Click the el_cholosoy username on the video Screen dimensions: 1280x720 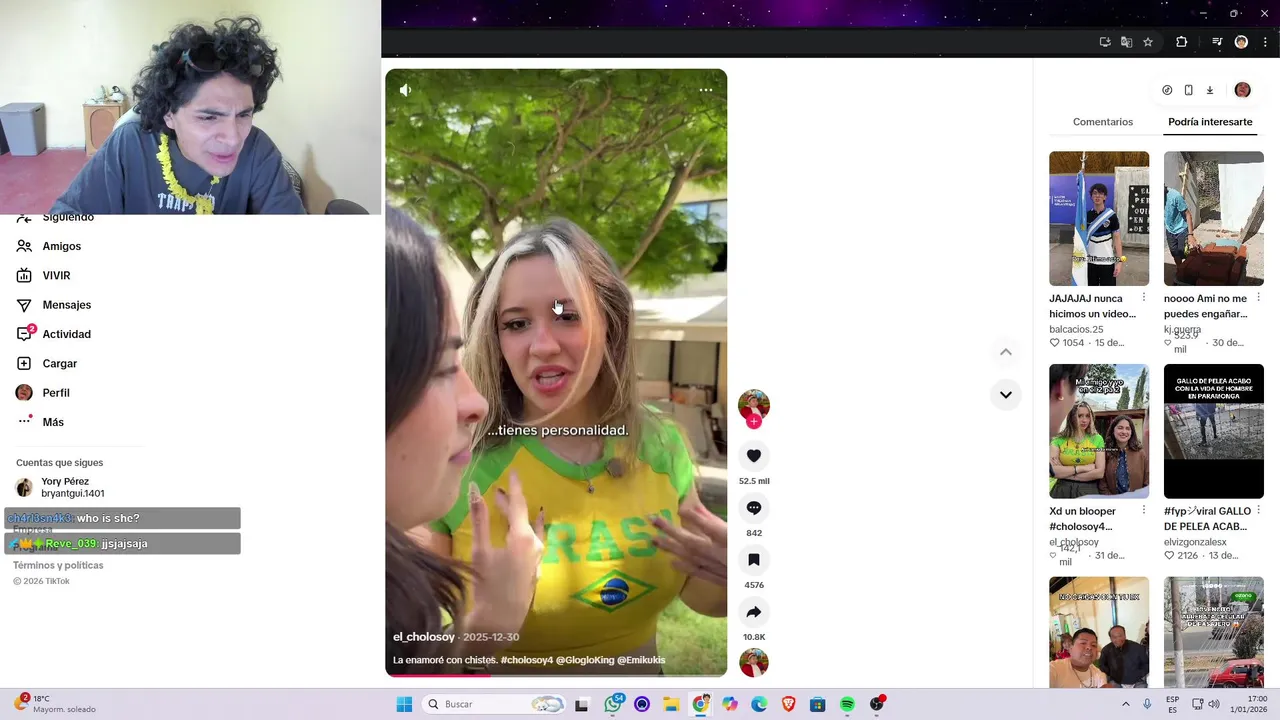point(424,637)
